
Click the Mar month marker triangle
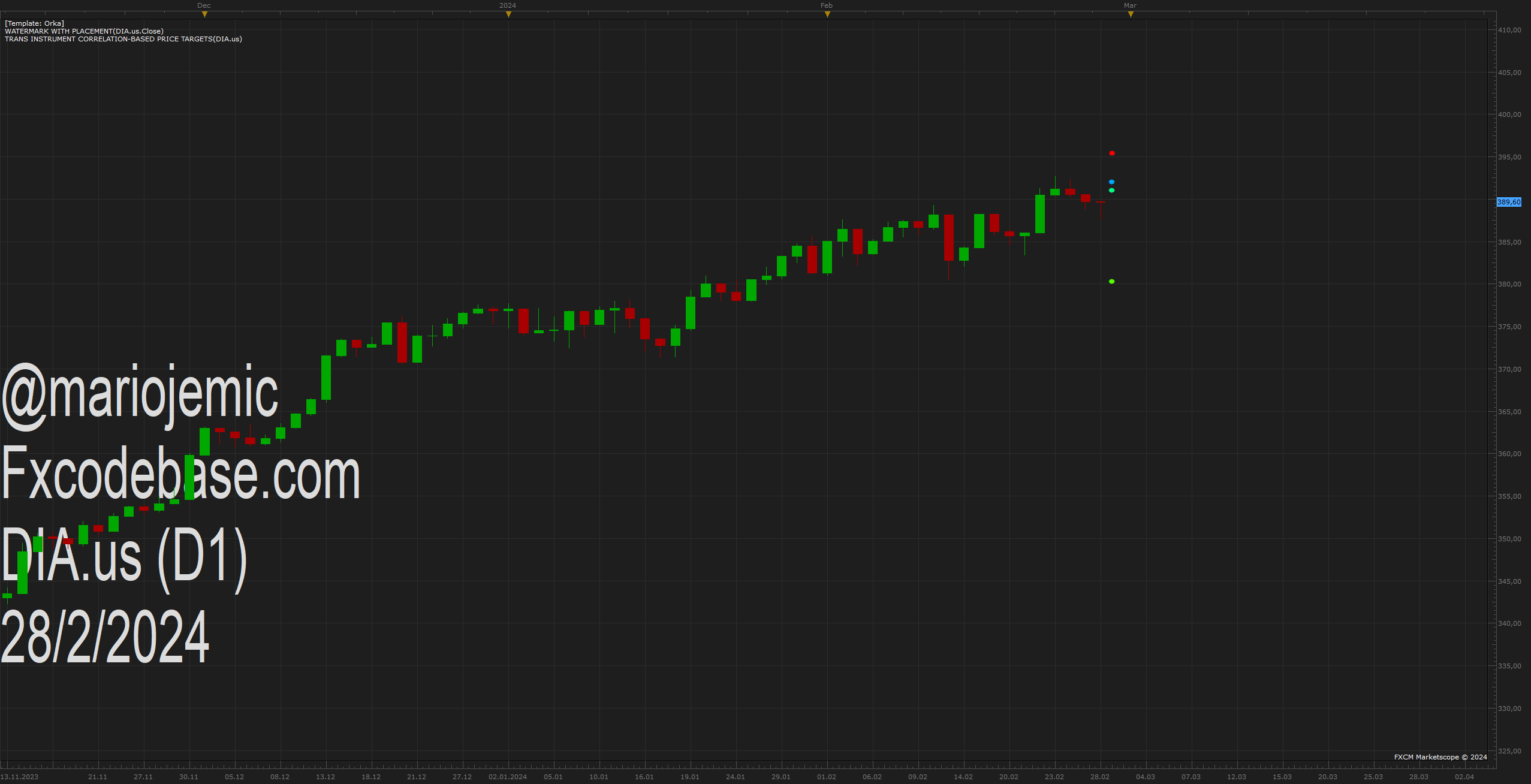coord(1131,14)
